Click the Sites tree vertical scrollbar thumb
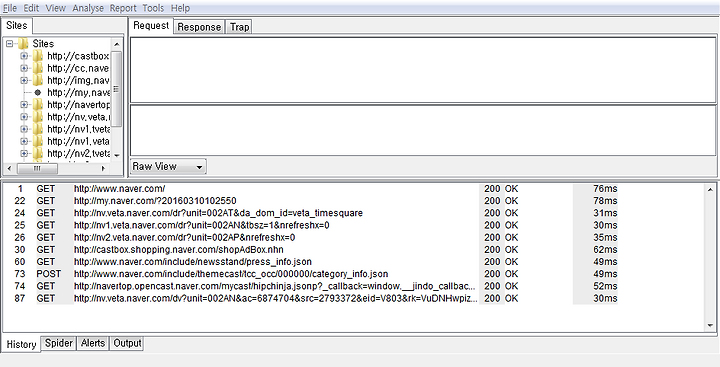Viewport: 720px width, 367px height. pyautogui.click(x=117, y=89)
